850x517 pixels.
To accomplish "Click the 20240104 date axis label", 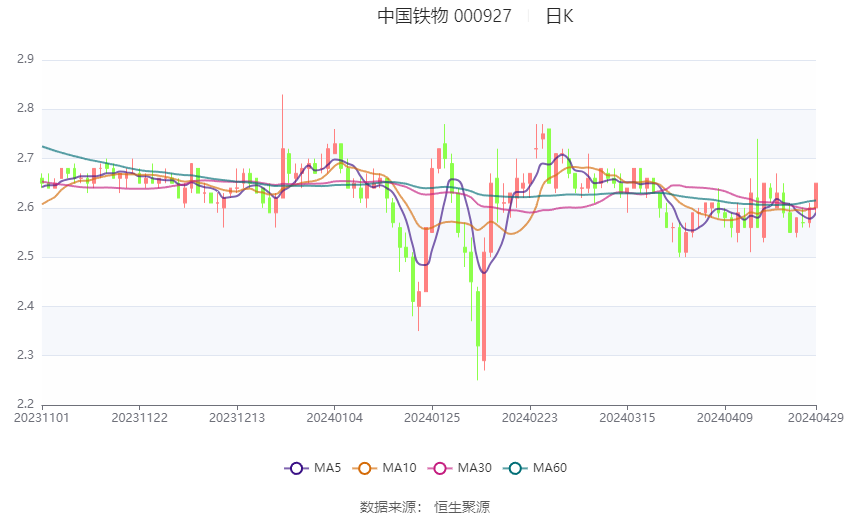I will [x=334, y=418].
